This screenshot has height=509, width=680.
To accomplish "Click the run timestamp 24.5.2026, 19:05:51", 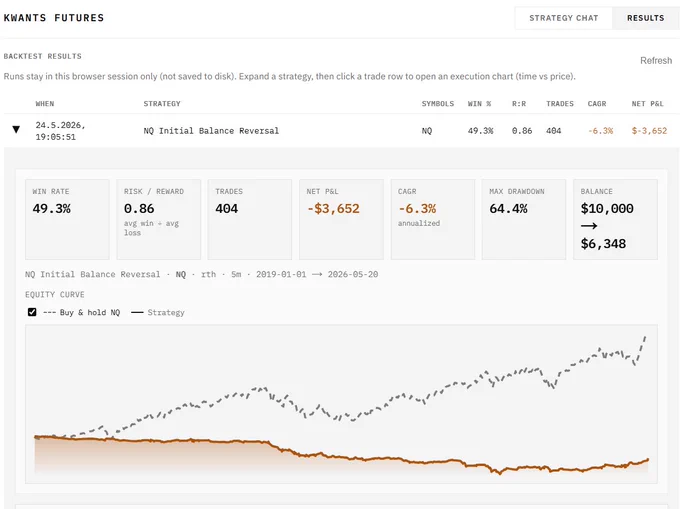I will click(60, 131).
